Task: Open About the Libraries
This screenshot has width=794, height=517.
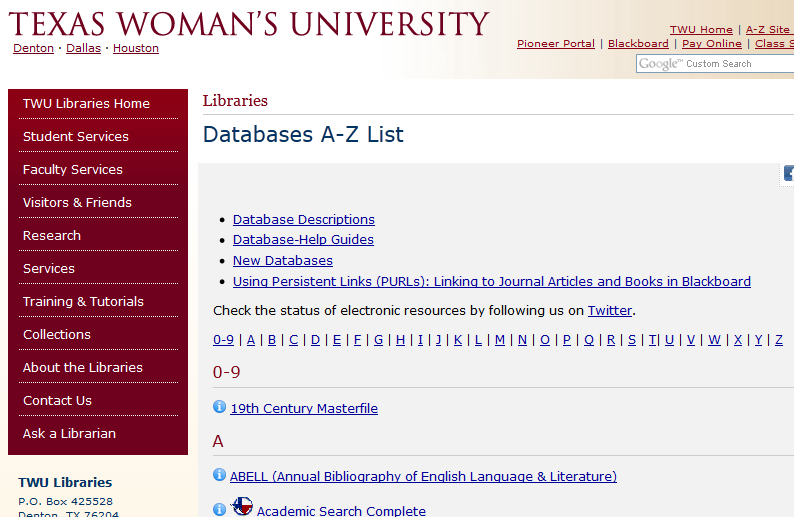Action: pyautogui.click(x=83, y=367)
